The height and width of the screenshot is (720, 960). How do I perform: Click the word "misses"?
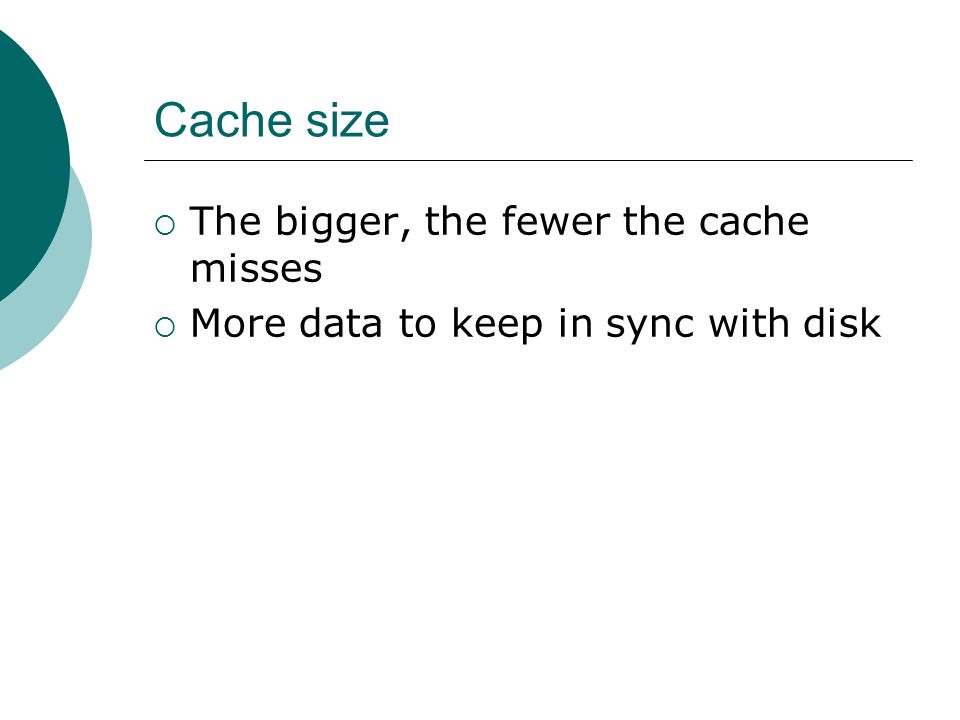(256, 269)
